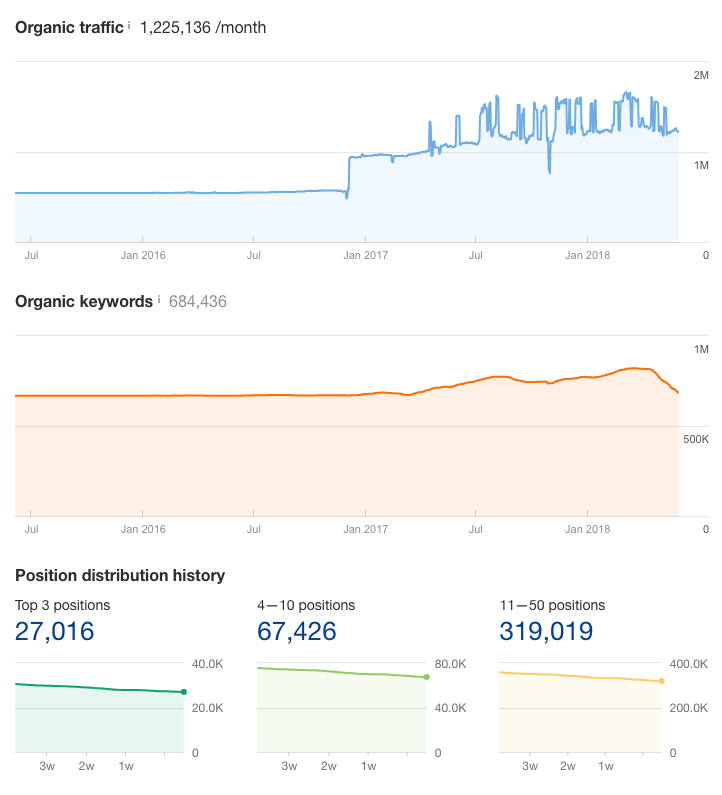Click the 1w tick on 11—50 chart

pyautogui.click(x=606, y=766)
